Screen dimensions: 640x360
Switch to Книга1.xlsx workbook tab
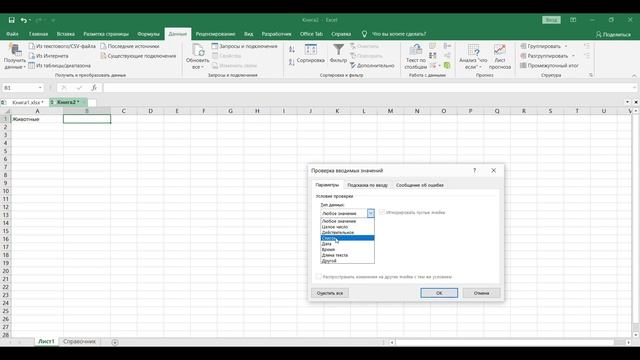(27, 102)
